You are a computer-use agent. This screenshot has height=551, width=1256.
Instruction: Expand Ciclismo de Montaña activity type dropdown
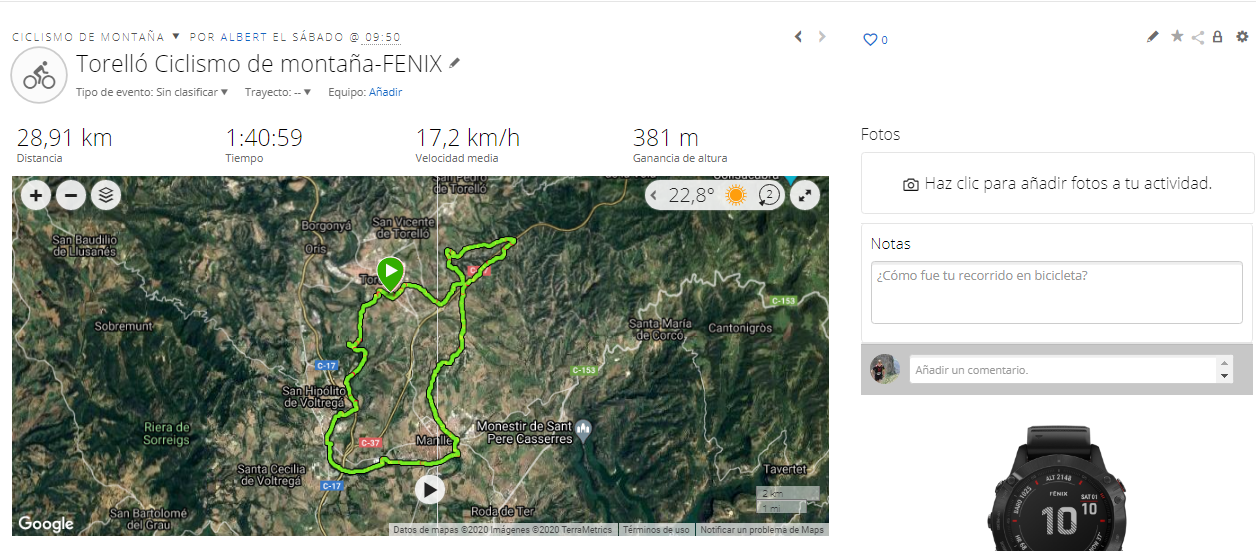click(x=176, y=37)
